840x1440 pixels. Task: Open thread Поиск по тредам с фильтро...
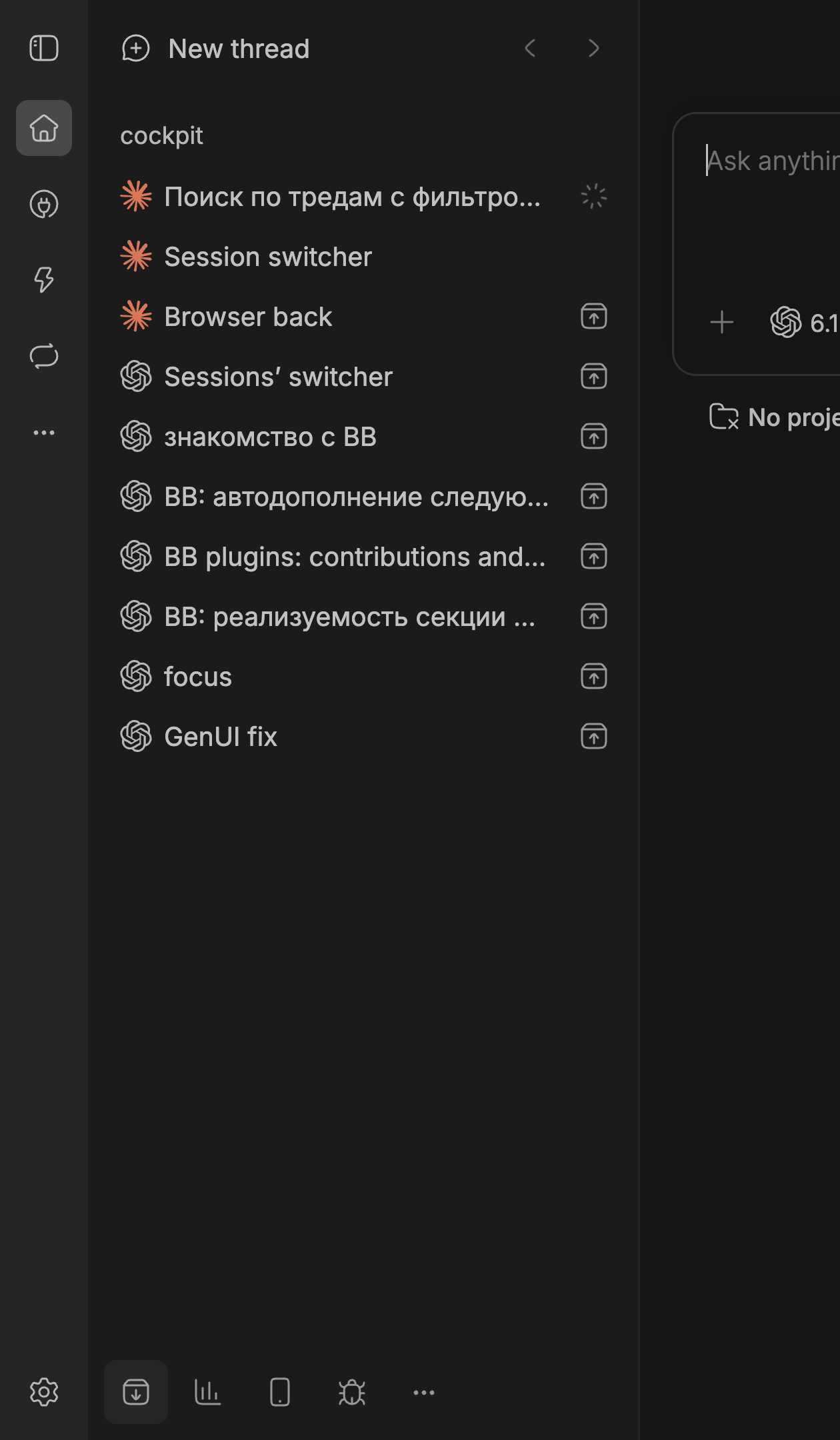click(x=363, y=197)
